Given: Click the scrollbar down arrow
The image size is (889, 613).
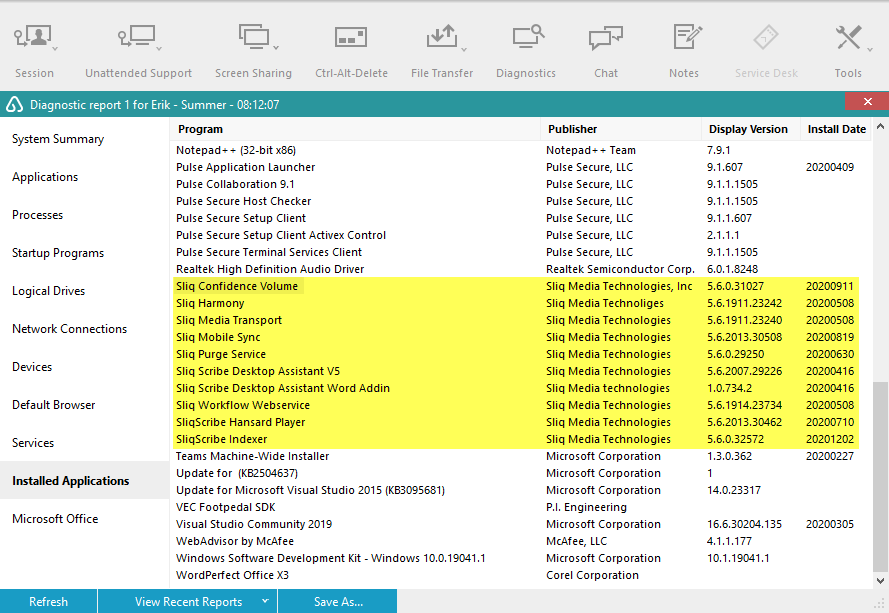Looking at the screenshot, I should point(880,581).
